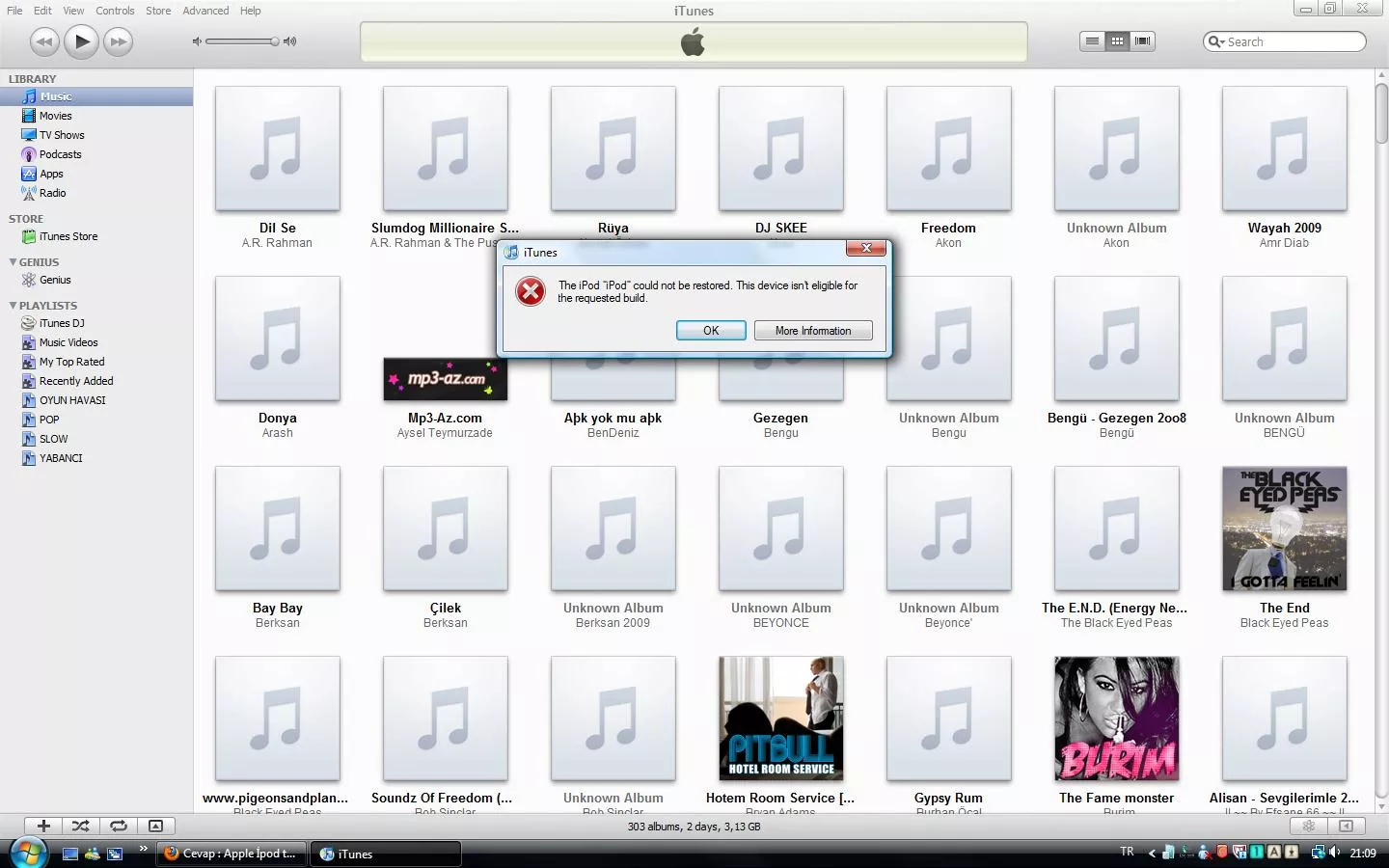This screenshot has width=1389, height=868.
Task: Skip to the previous track
Action: pyautogui.click(x=44, y=41)
